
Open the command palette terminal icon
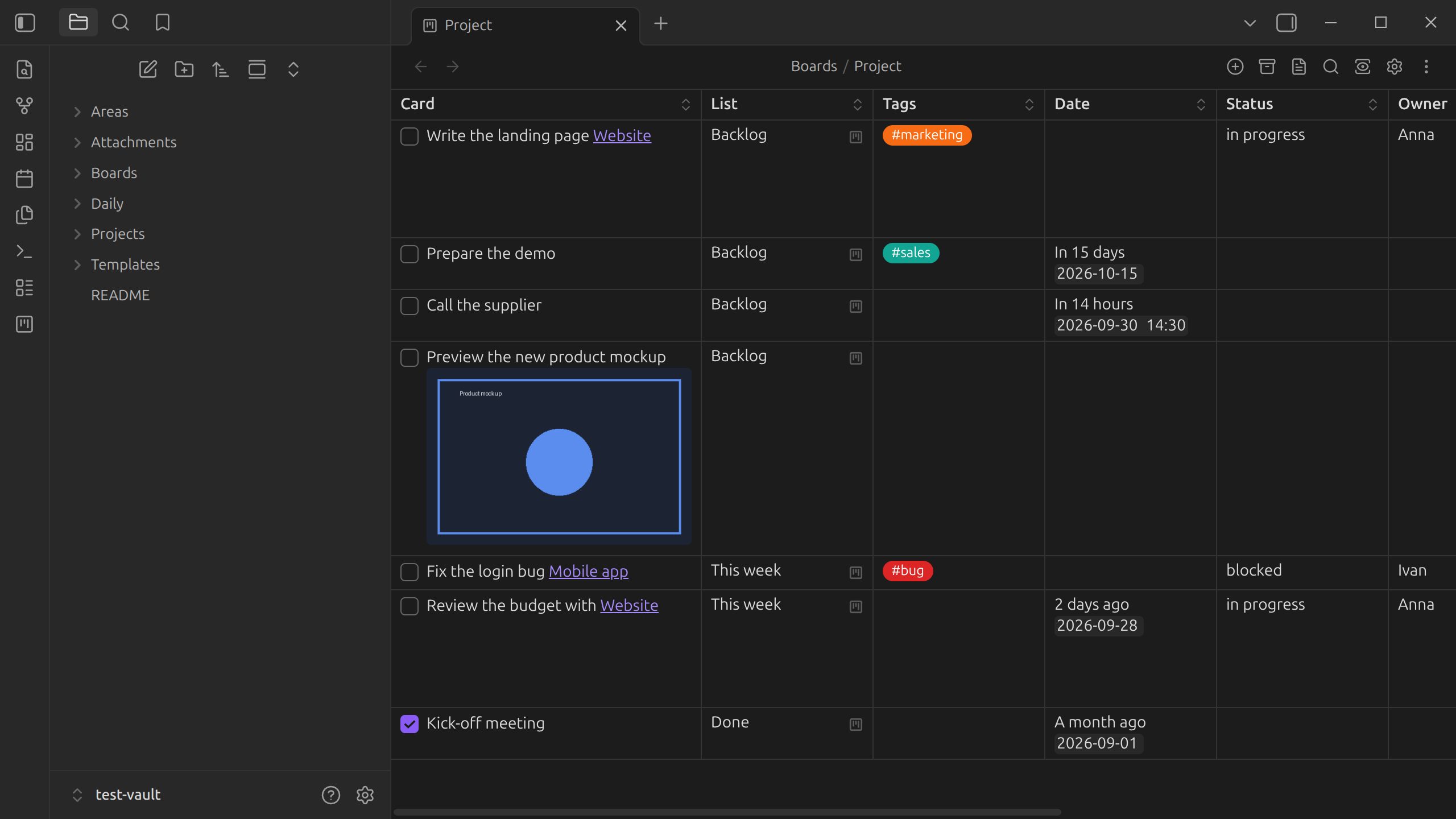(x=24, y=251)
